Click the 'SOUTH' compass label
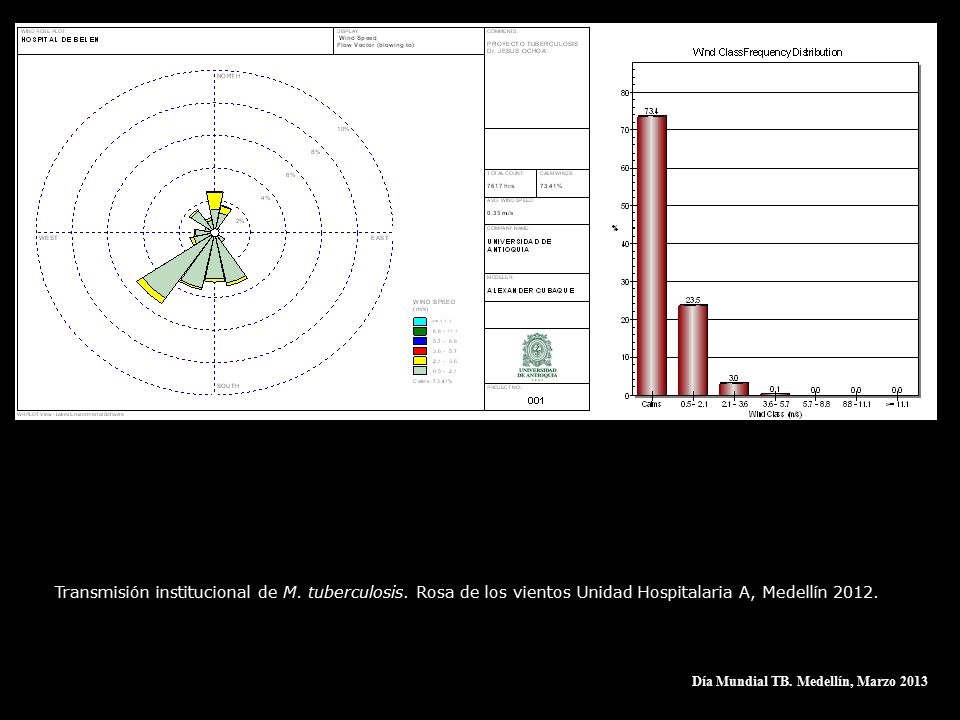 click(x=228, y=386)
